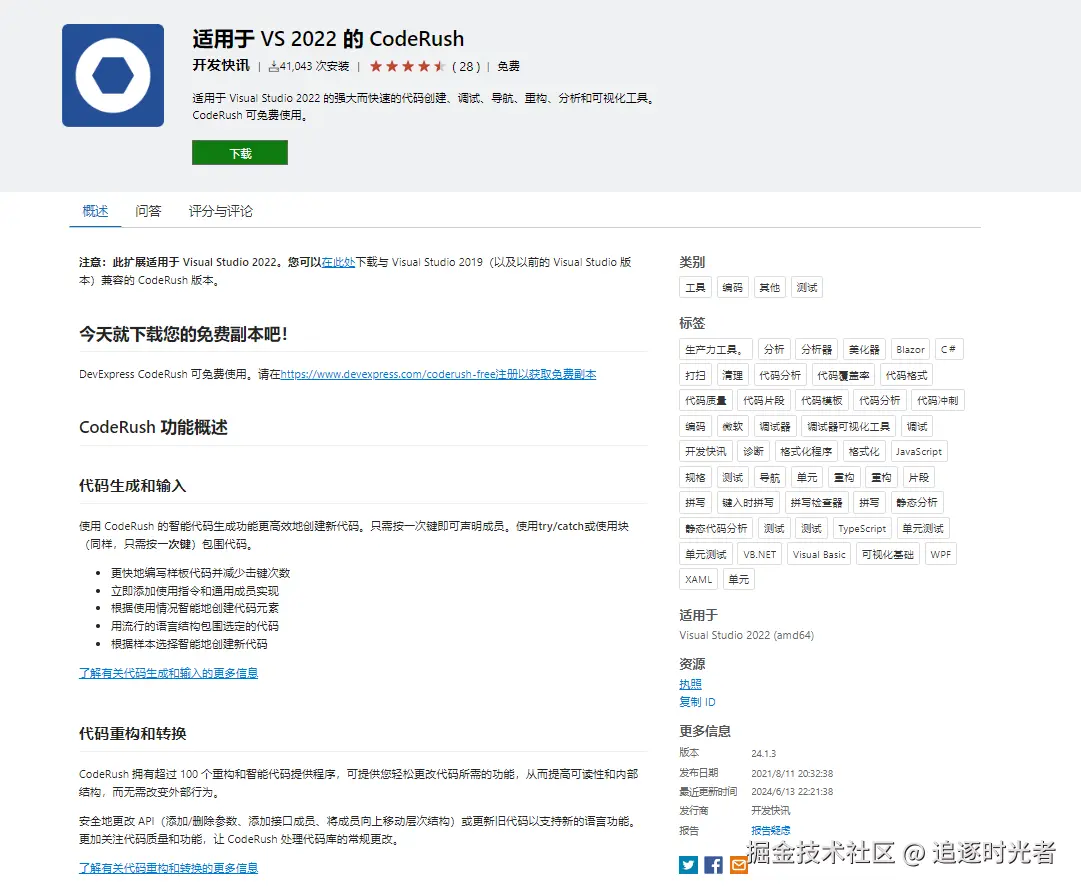Click the 格式化 tag
The image size is (1081, 891).
tap(864, 452)
